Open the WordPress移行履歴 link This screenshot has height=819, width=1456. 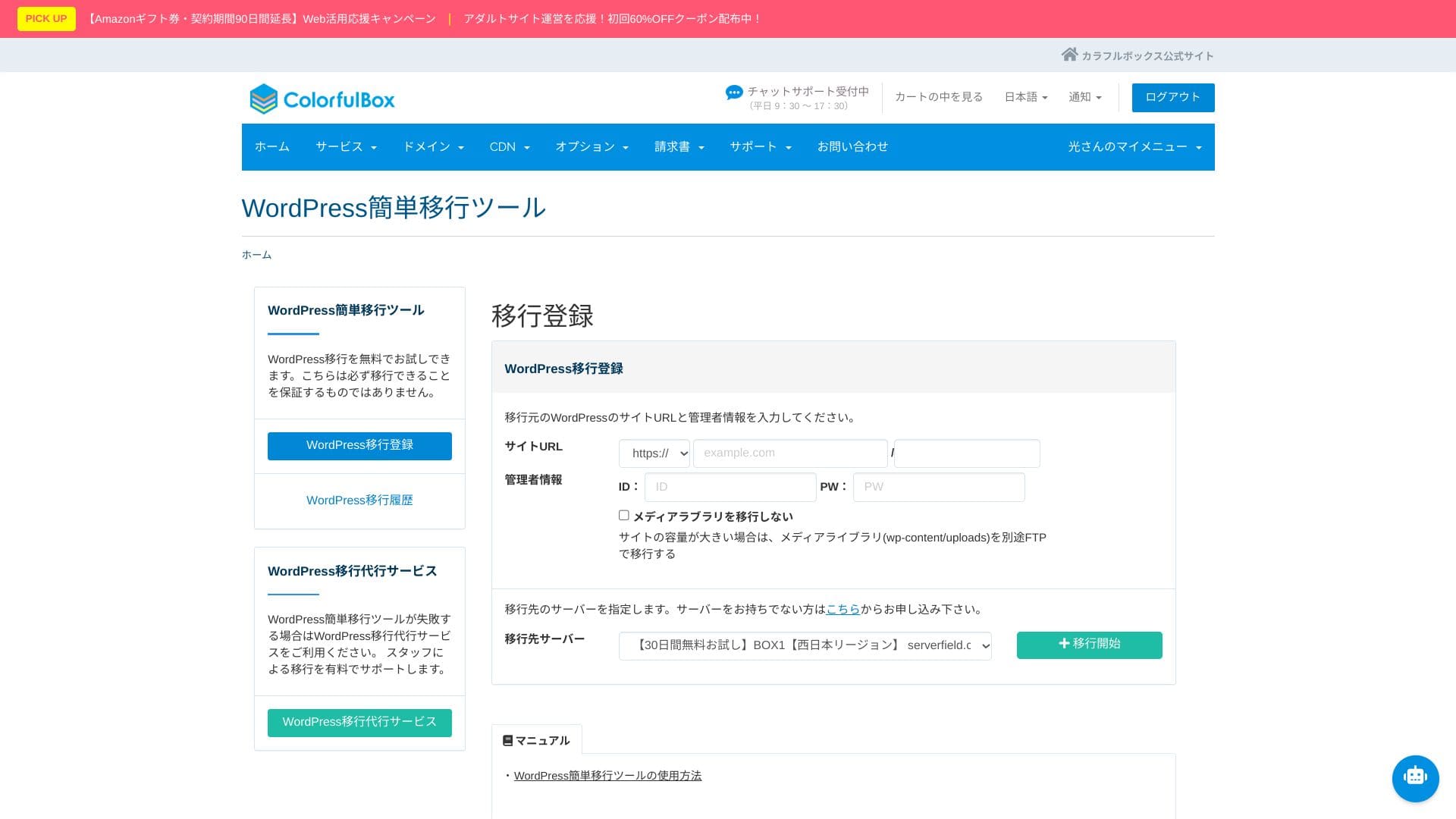coord(359,500)
